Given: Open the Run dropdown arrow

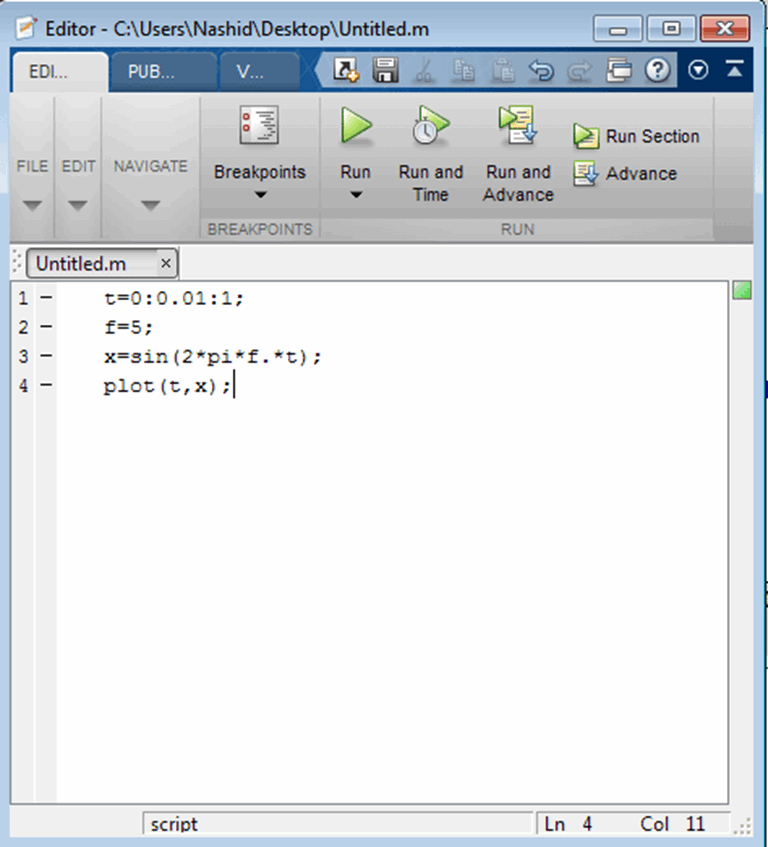Looking at the screenshot, I should pos(355,195).
